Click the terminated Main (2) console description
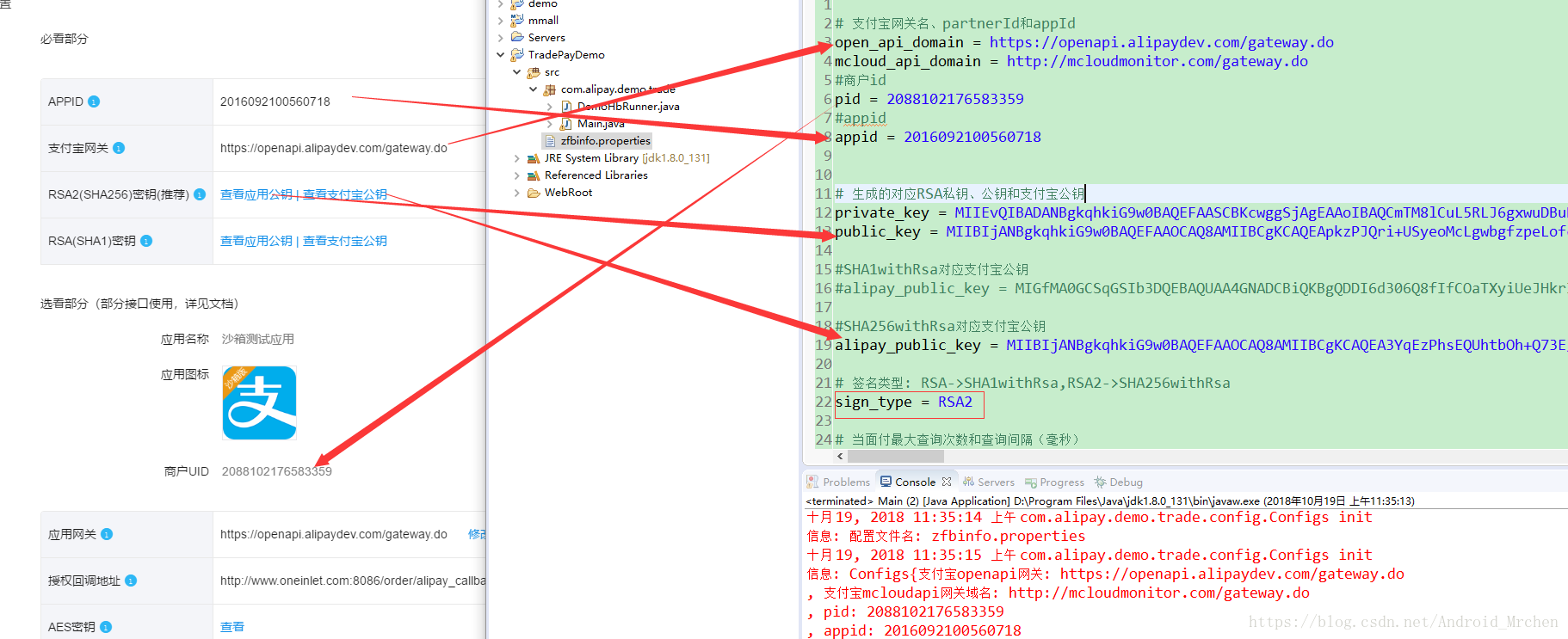Viewport: 1568px width, 639px height. [1110, 501]
